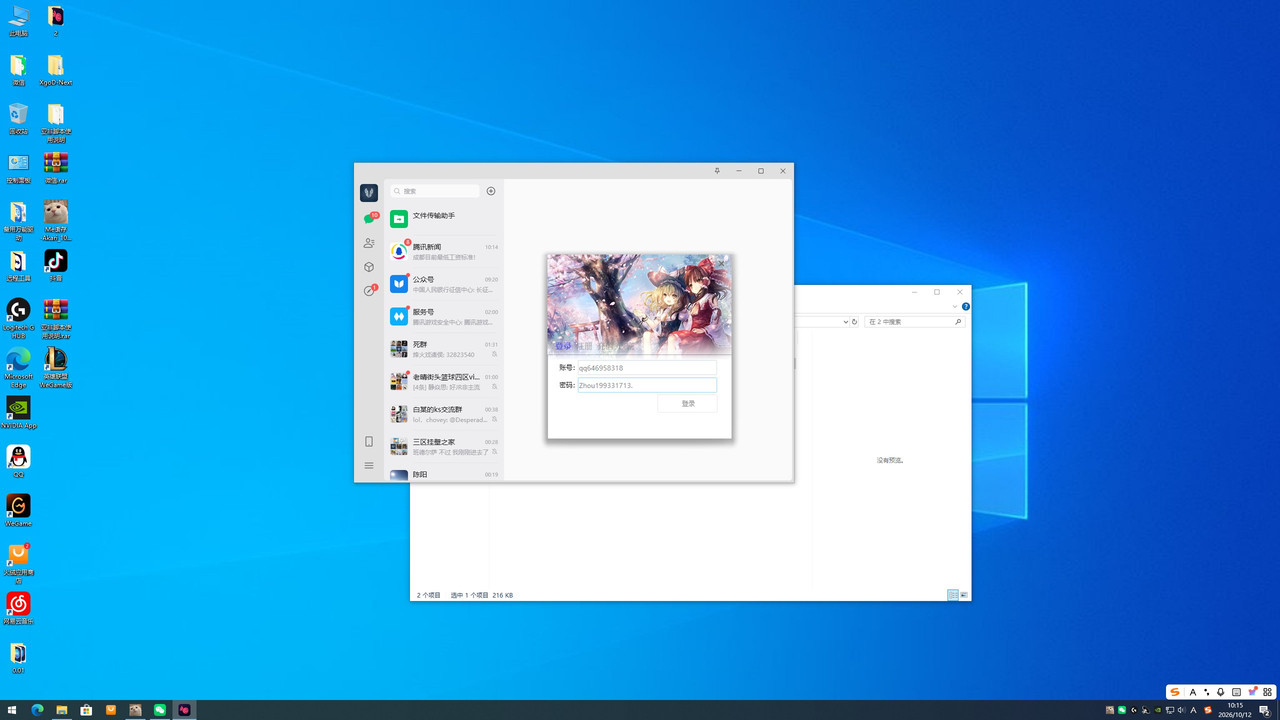1280x720 pixels.
Task: Select the QQ desktop icon
Action: pyautogui.click(x=18, y=461)
